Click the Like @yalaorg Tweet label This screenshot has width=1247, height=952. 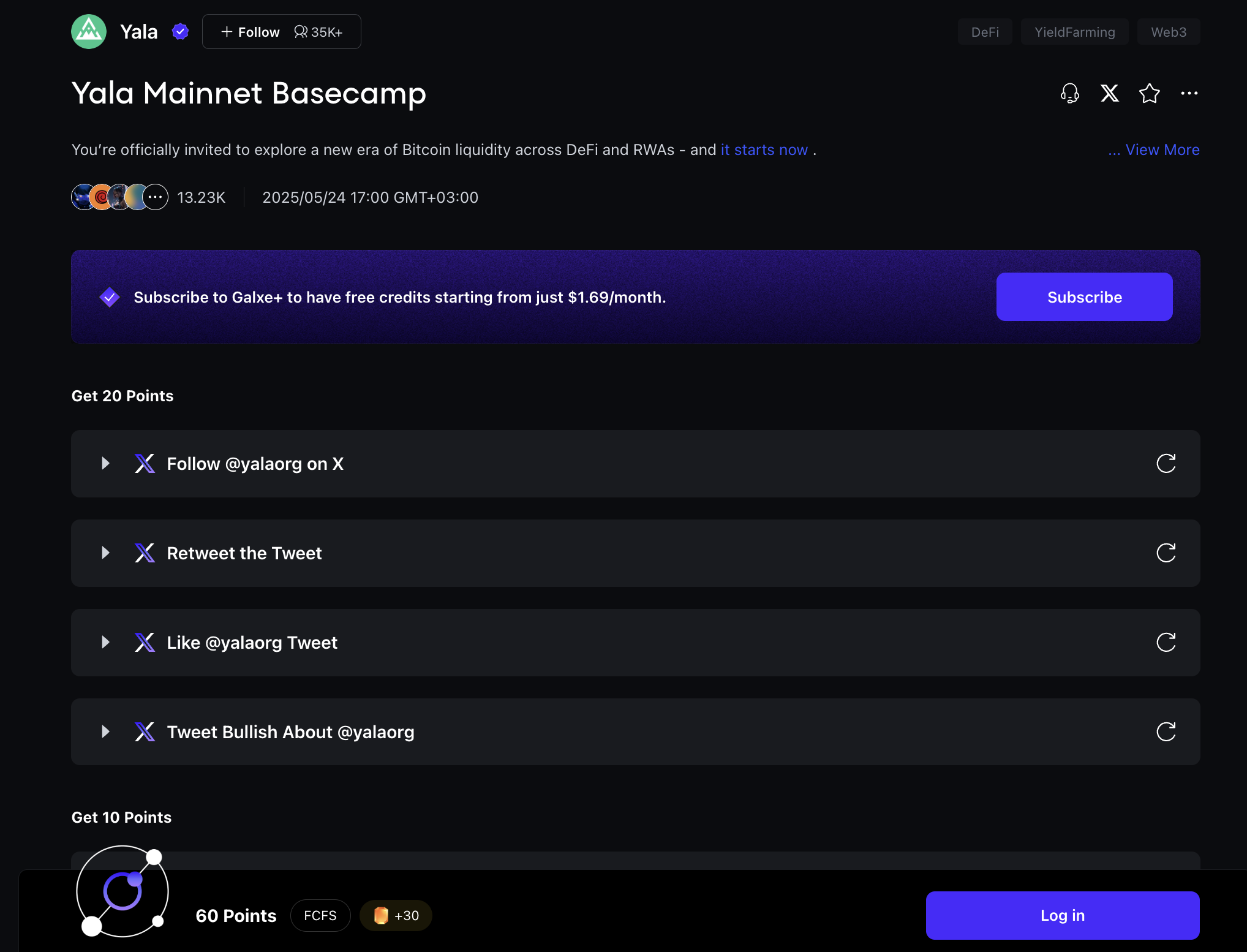[252, 643]
